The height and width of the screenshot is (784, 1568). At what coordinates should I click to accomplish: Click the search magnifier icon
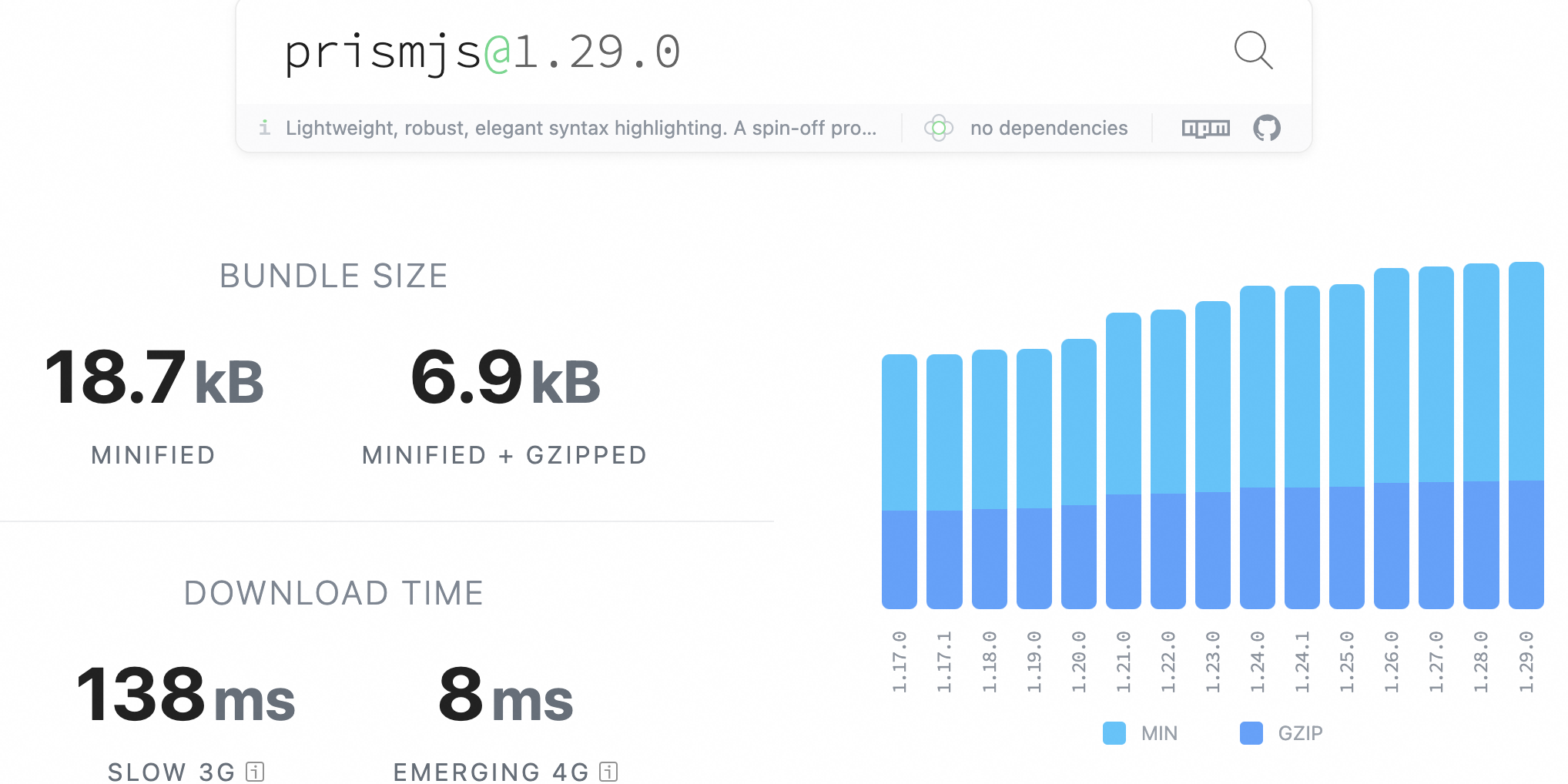click(1253, 51)
